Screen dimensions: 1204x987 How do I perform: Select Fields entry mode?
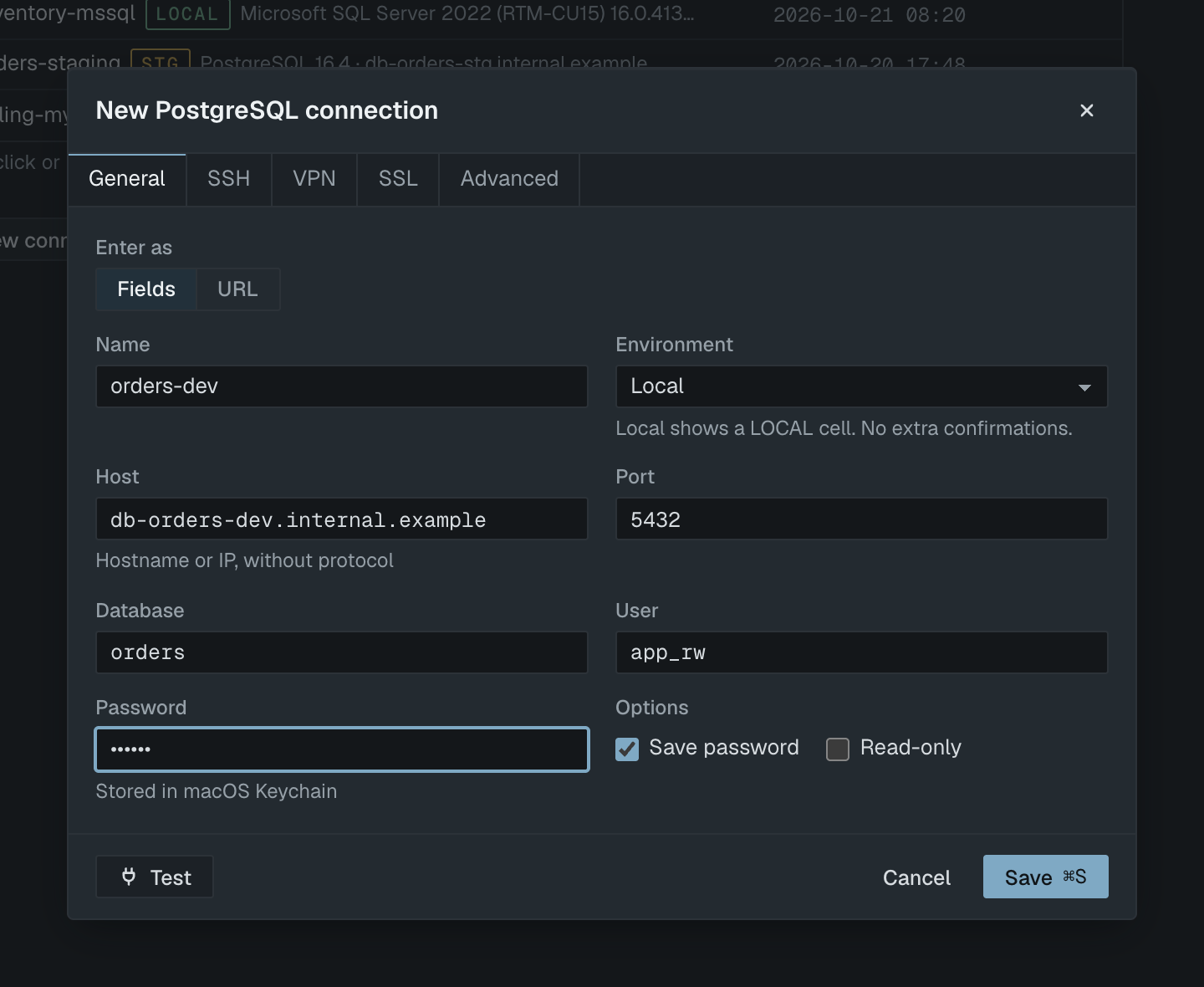tap(146, 289)
